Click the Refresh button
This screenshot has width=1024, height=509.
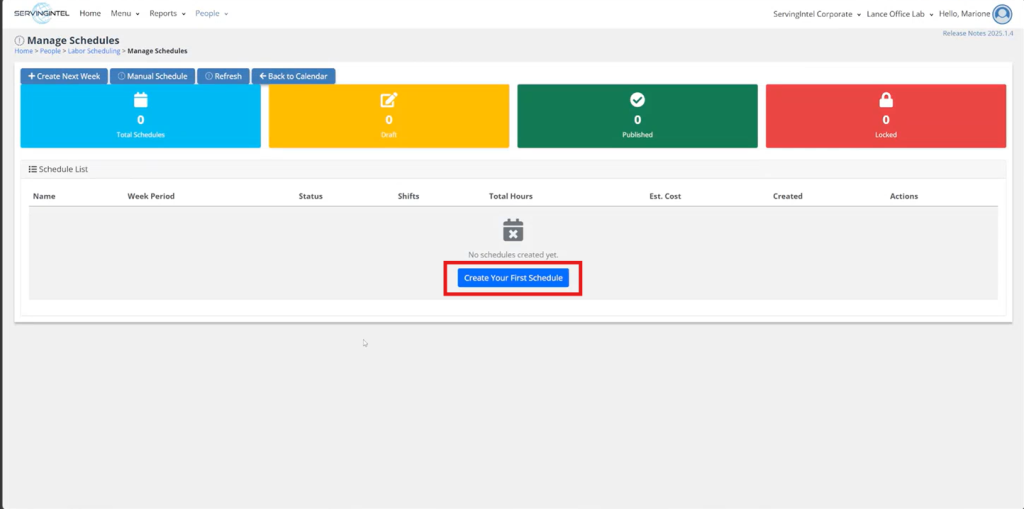tap(223, 76)
